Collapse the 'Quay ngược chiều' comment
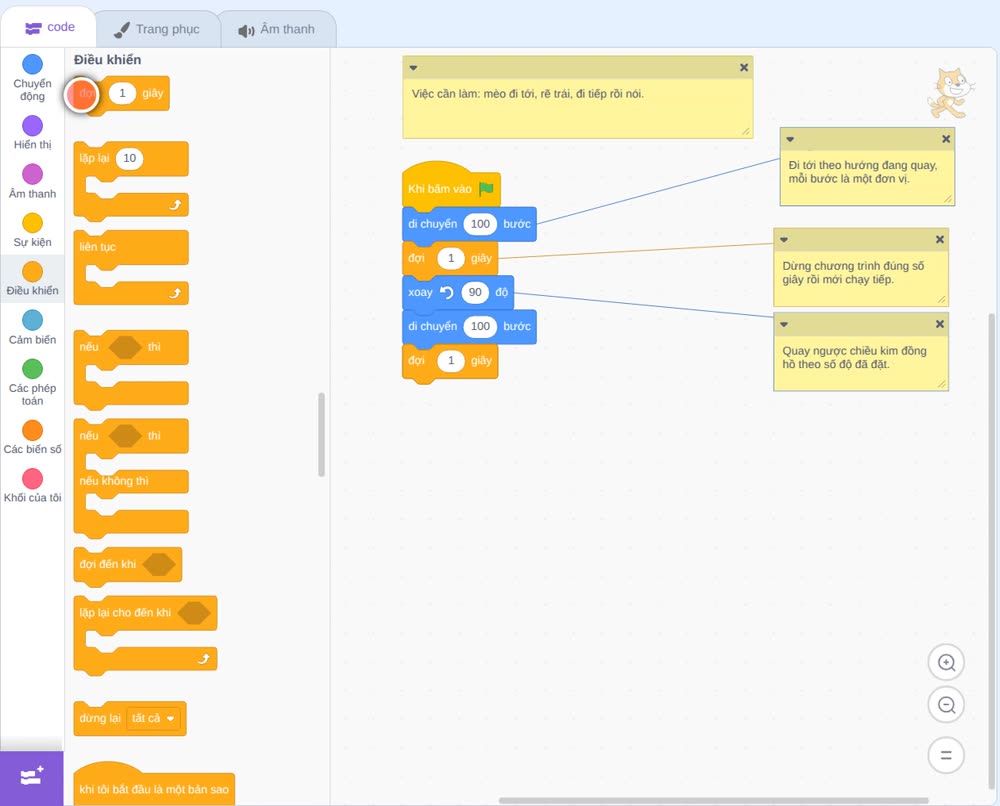Viewport: 1000px width, 806px height. (784, 325)
